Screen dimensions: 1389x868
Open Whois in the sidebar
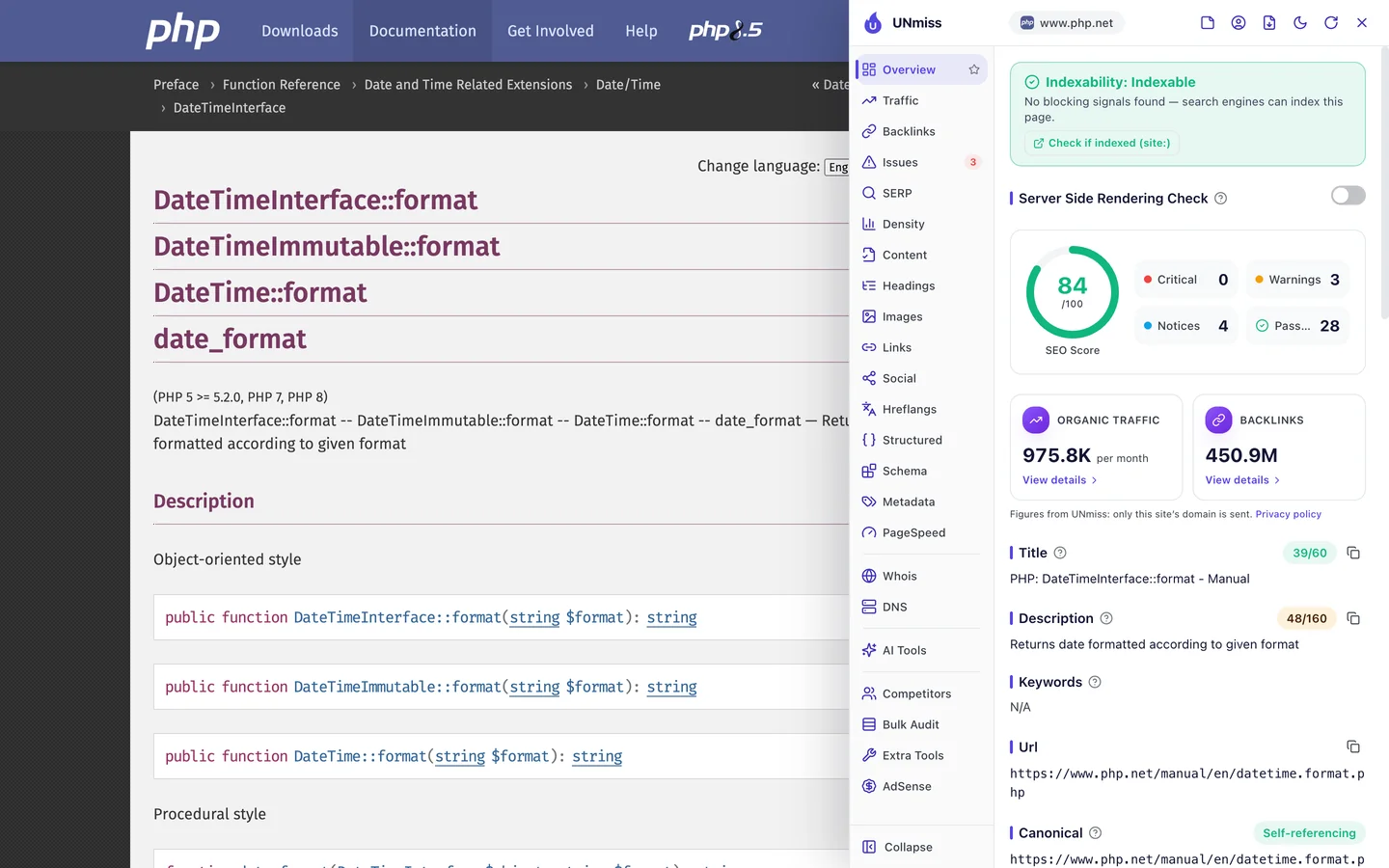pos(921,576)
